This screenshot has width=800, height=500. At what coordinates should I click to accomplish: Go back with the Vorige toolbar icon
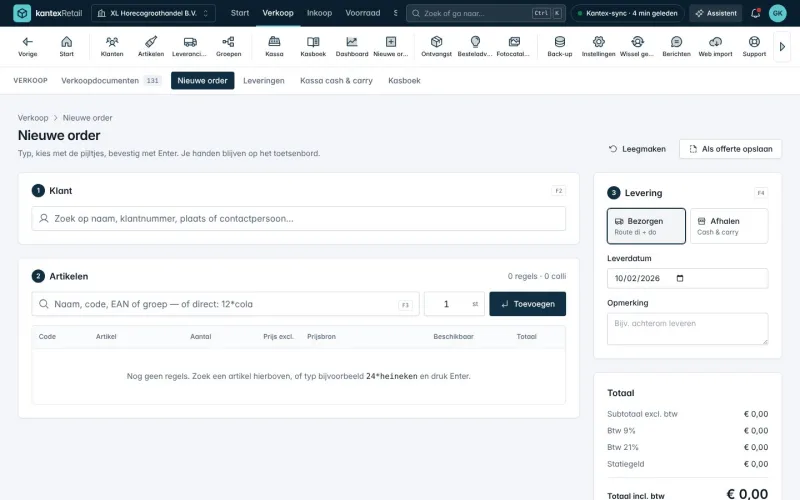pyautogui.click(x=28, y=46)
